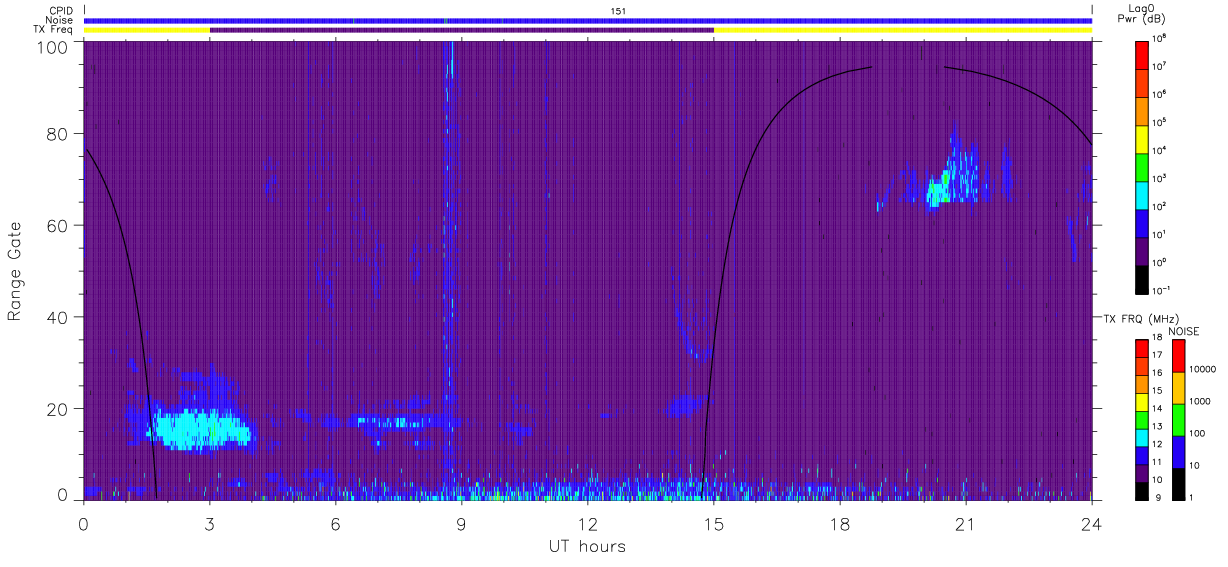
Task: Select the red 17–18 MHz TX FRQ swatch
Action: click(x=1142, y=348)
